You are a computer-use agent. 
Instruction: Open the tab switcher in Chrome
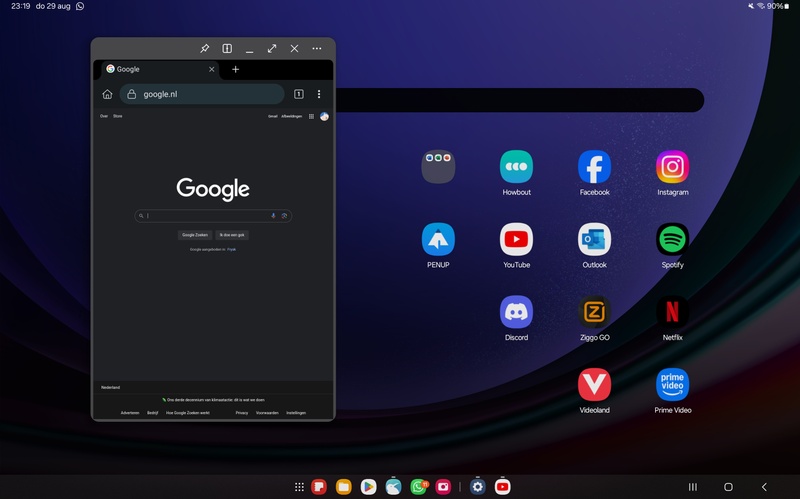pyautogui.click(x=299, y=94)
